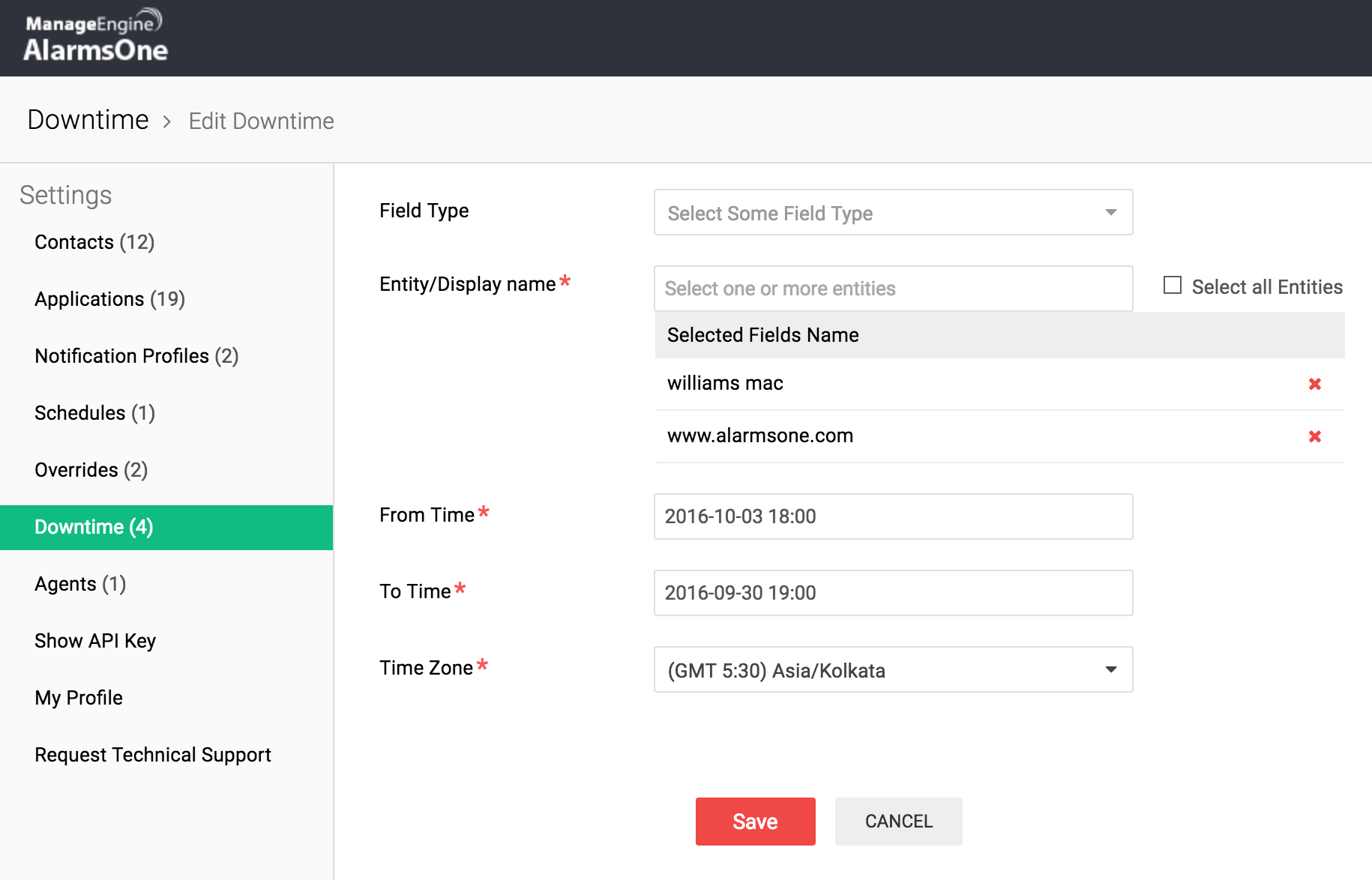Viewport: 1372px width, 880px height.
Task: Remove www.alarmsone.com from selected fields
Action: point(1314,436)
